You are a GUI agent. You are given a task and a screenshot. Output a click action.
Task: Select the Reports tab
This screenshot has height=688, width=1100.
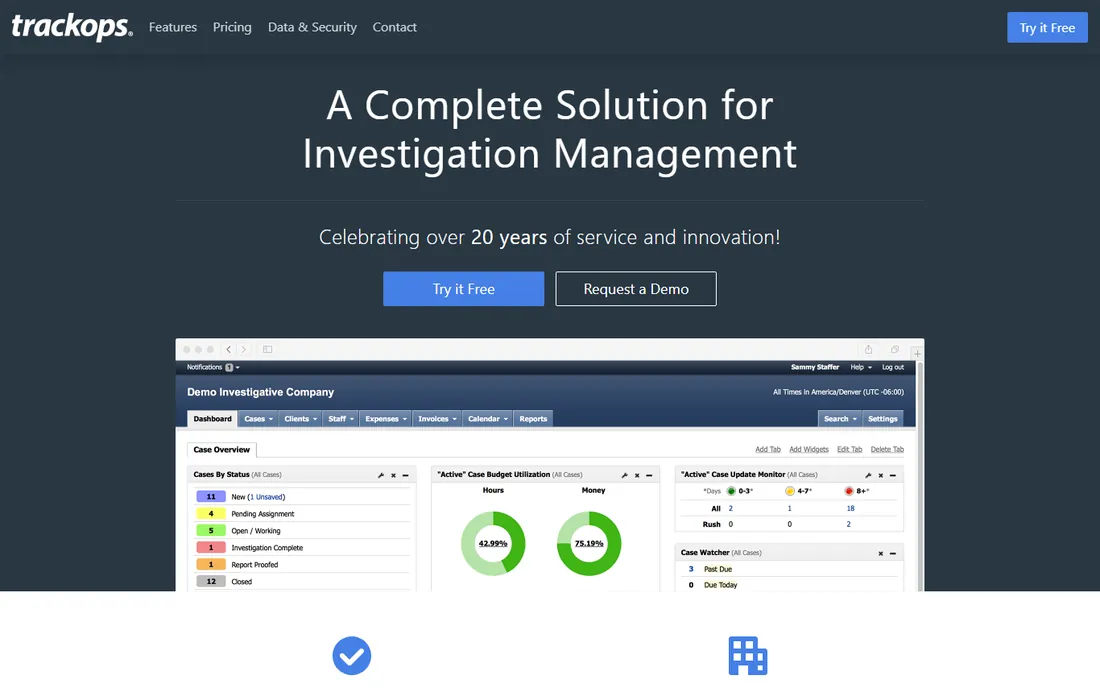tap(533, 419)
